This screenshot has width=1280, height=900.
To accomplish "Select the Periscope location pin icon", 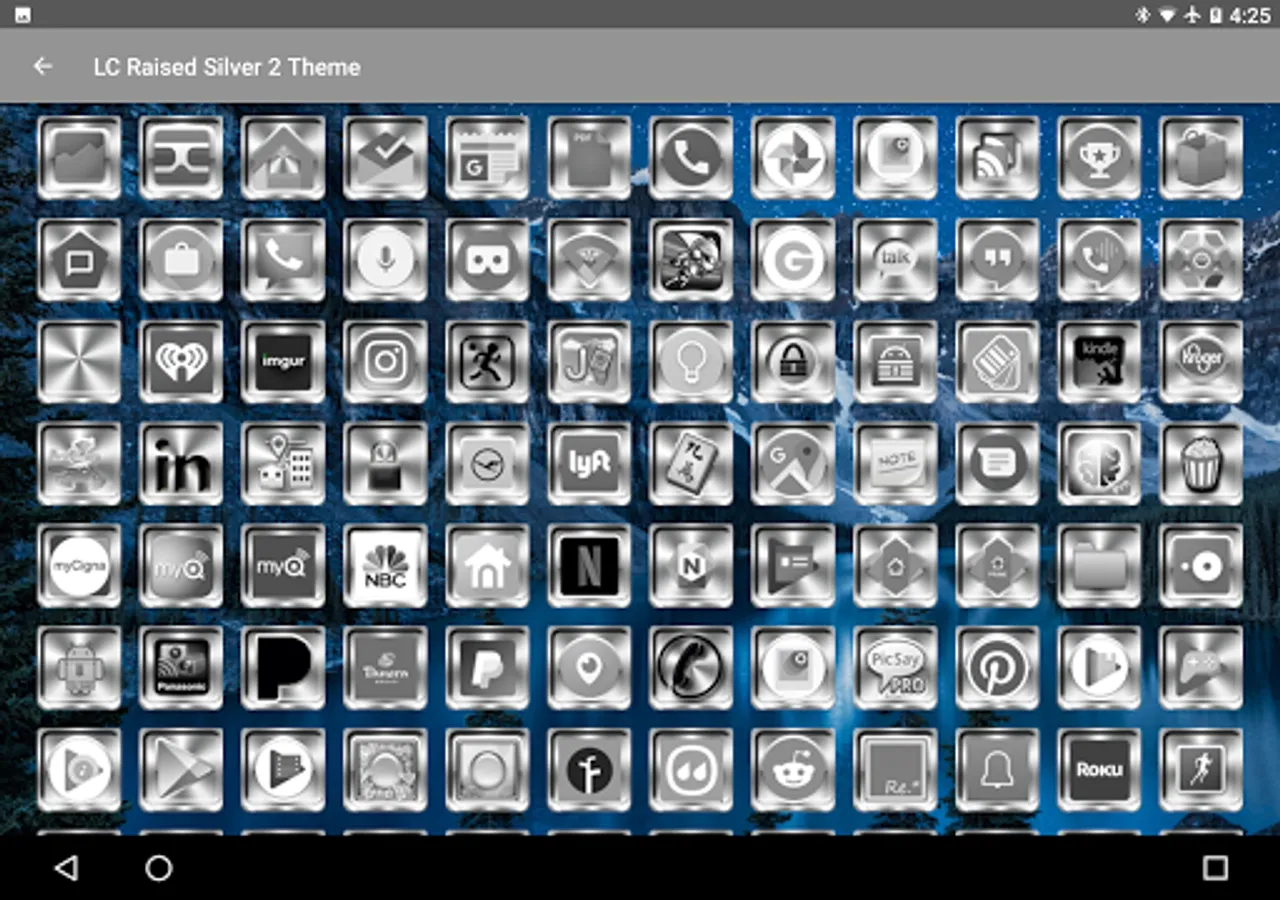I will 589,667.
